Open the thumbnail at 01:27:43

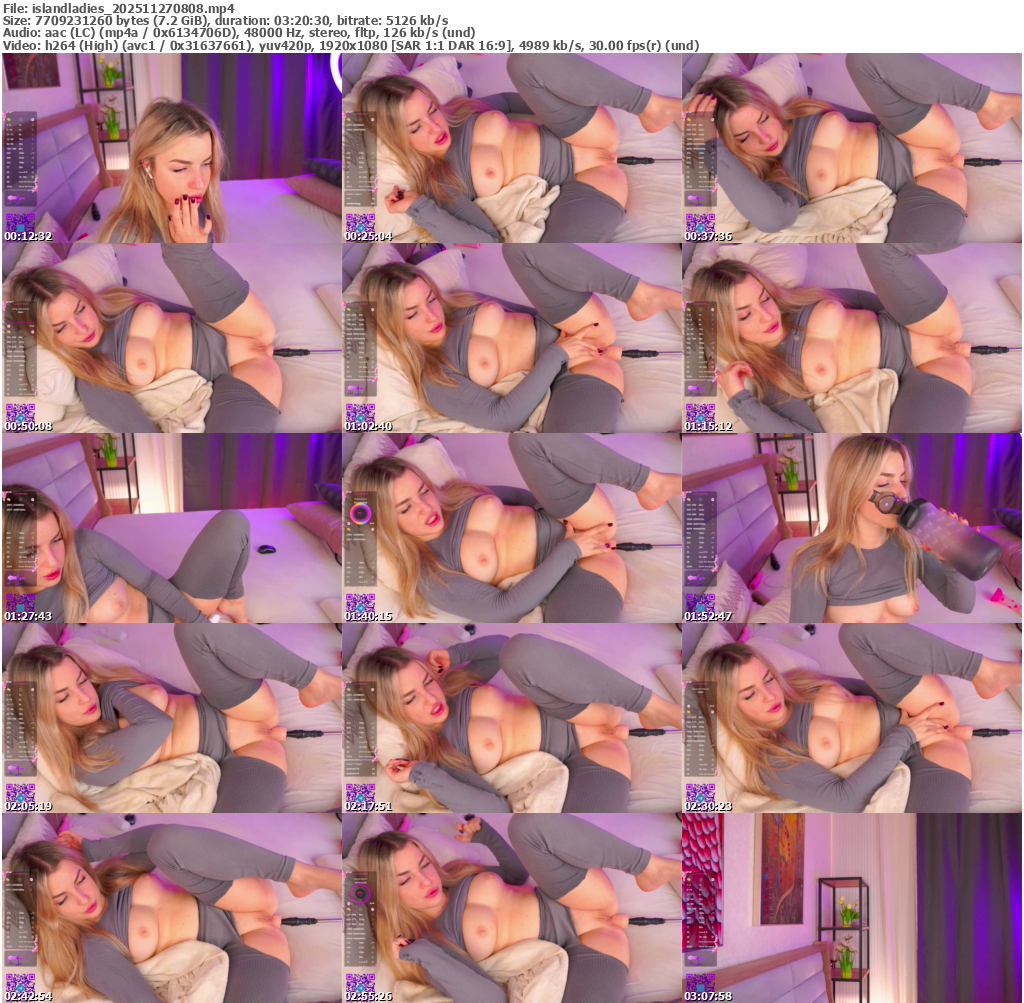tap(171, 528)
